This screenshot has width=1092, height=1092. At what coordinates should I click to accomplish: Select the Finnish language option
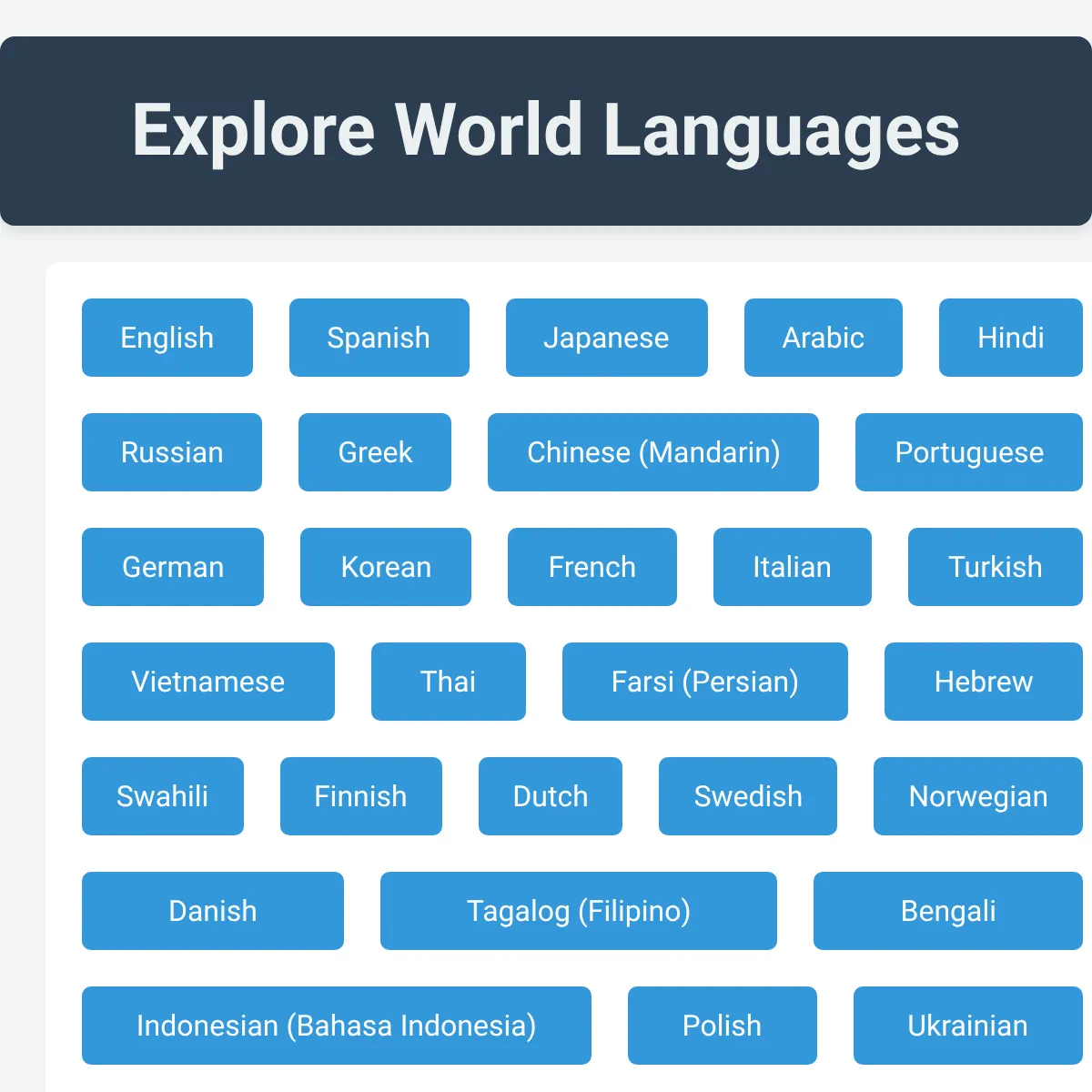[361, 796]
